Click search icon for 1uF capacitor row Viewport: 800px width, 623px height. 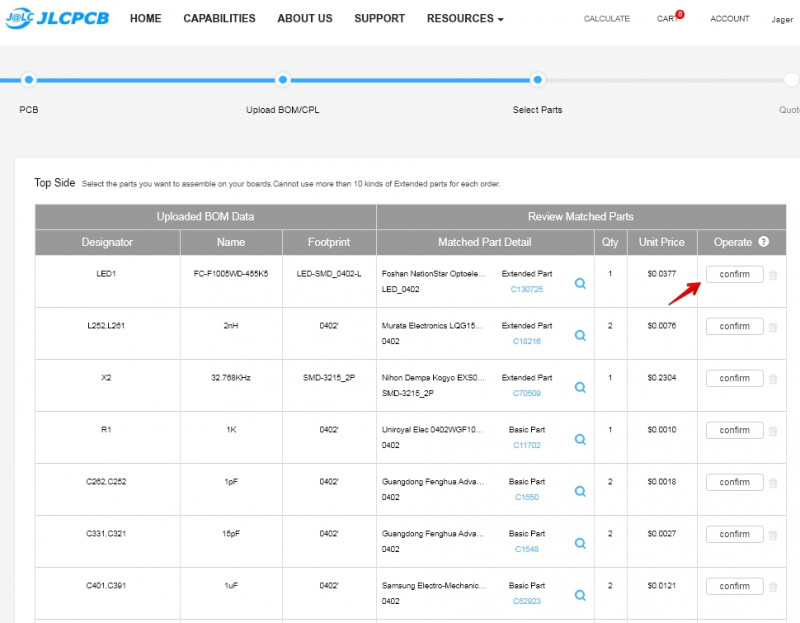tap(580, 595)
